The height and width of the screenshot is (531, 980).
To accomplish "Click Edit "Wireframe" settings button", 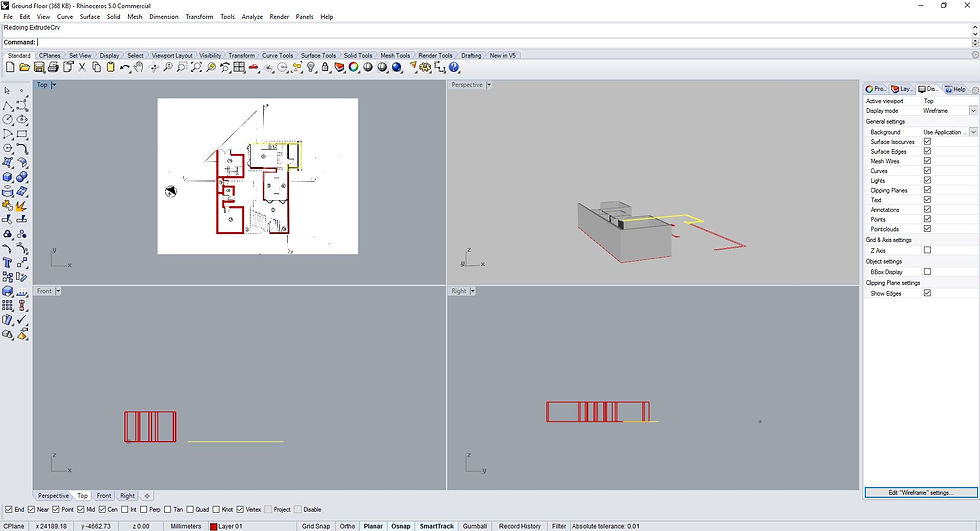I will tap(921, 493).
